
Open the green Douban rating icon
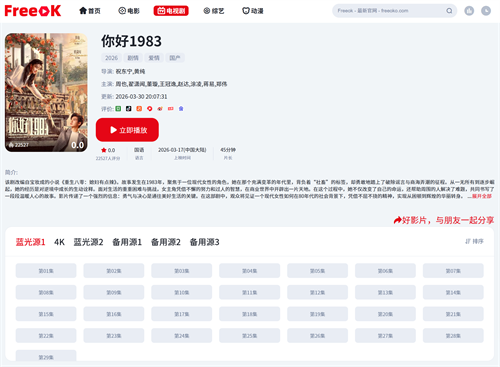(118, 109)
